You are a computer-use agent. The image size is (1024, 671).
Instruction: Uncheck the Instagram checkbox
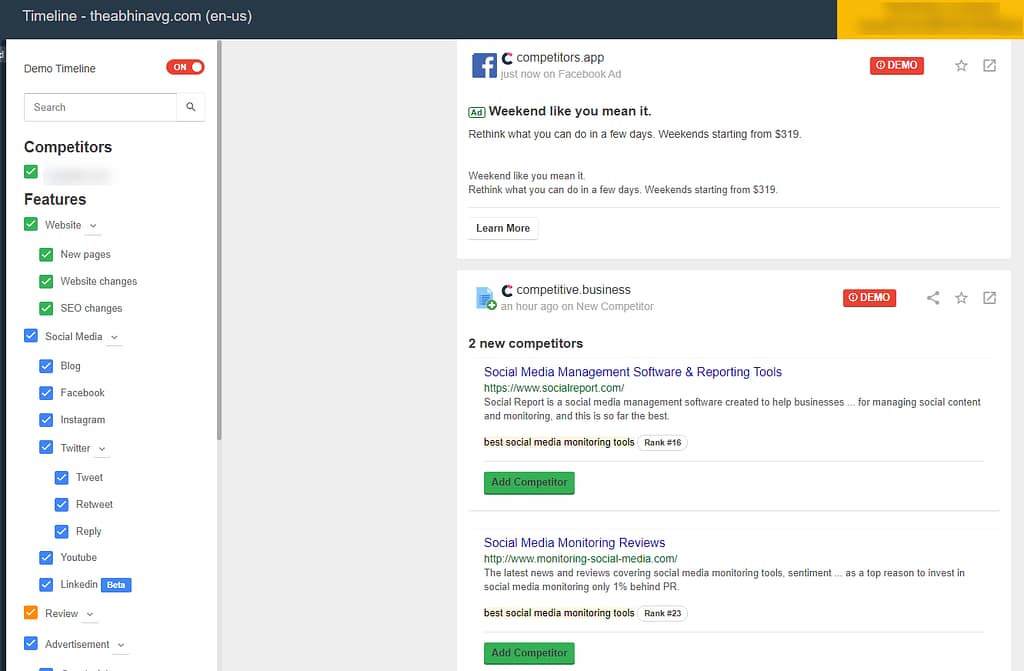point(46,420)
